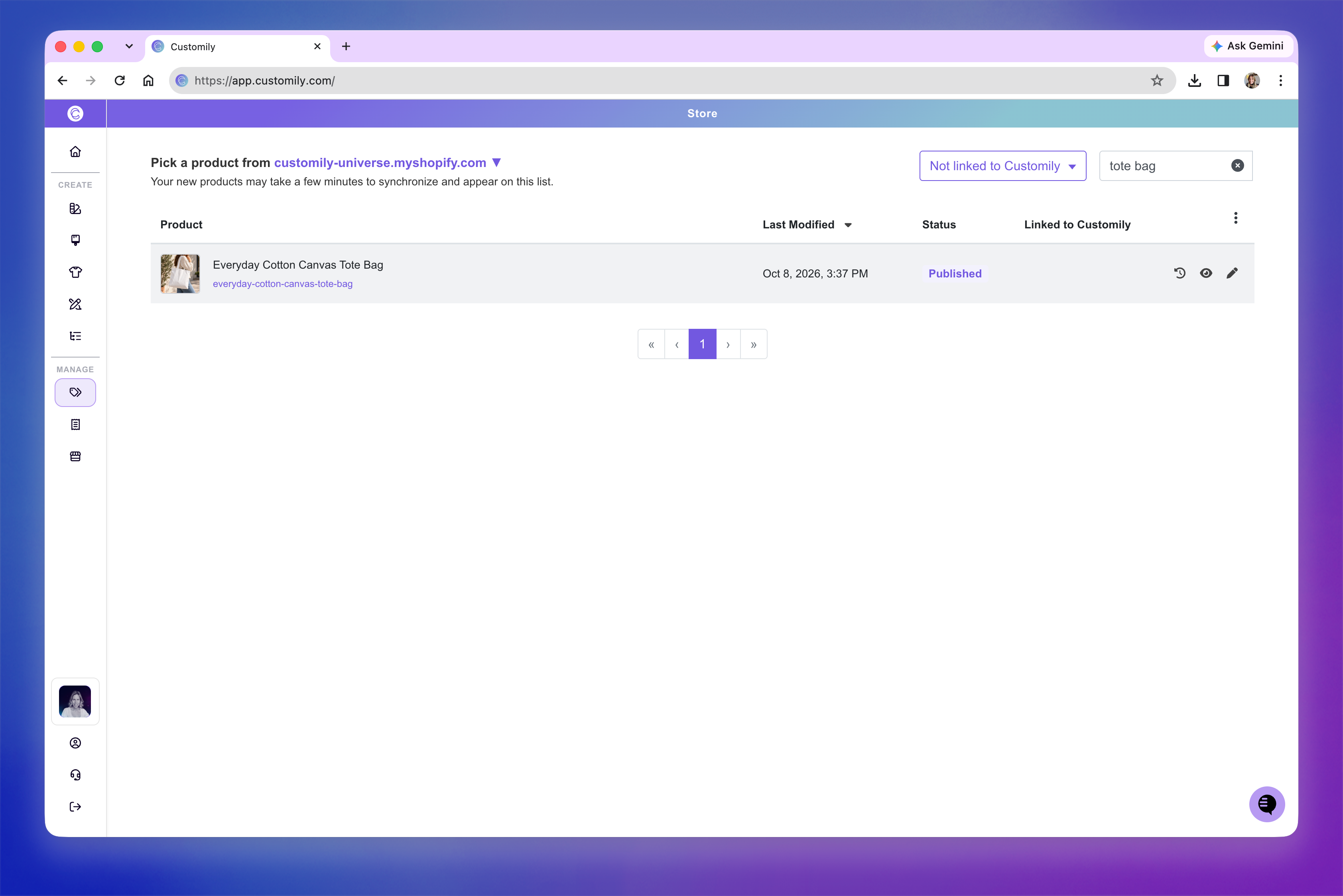The image size is (1343, 896).
Task: Bookmark this page with the star icon
Action: pos(1157,81)
